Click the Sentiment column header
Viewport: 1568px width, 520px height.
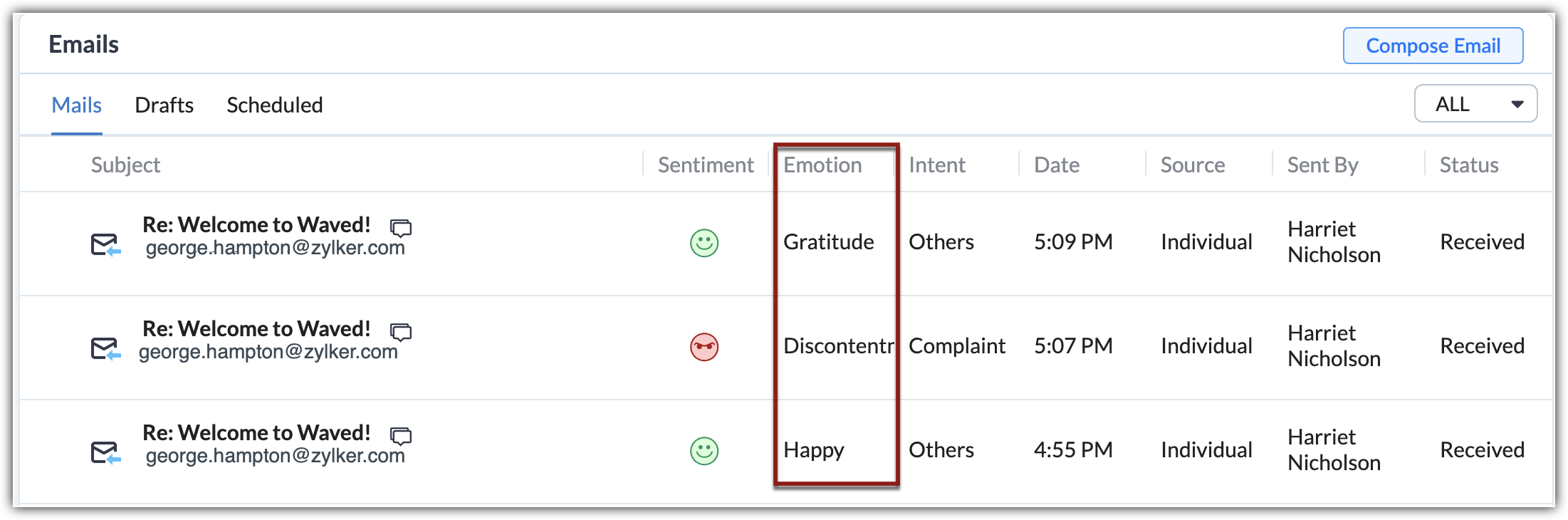705,165
